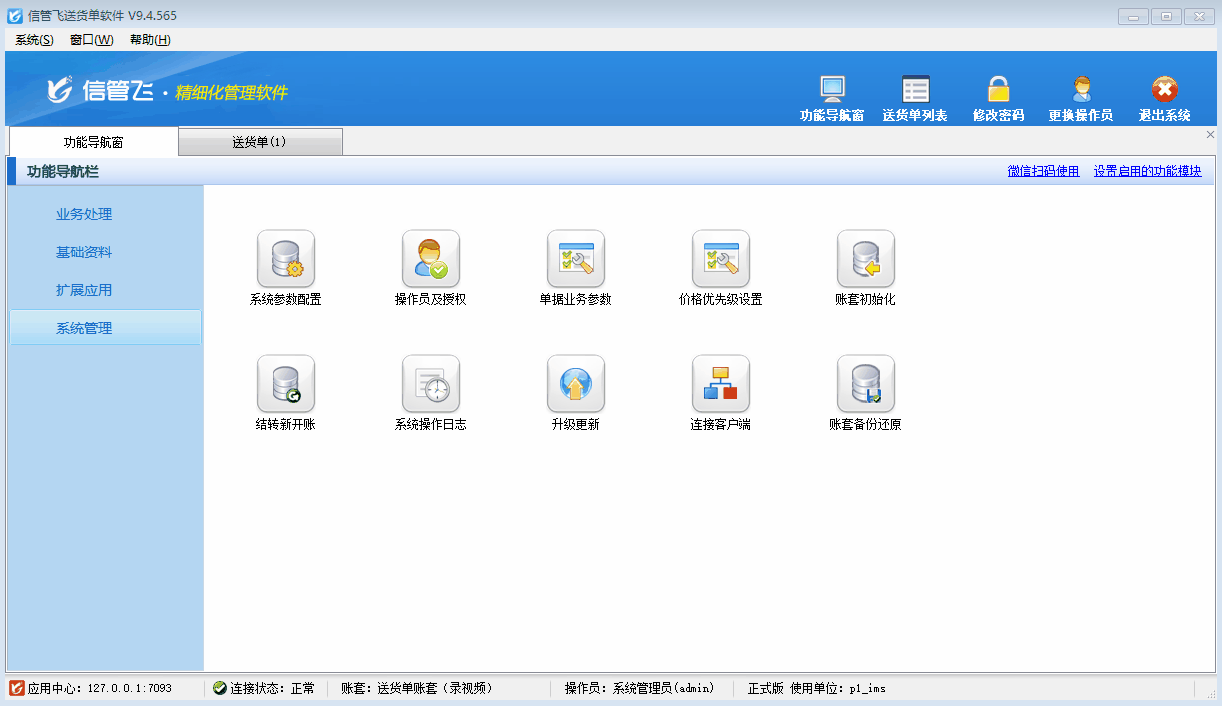Click 功能导航窗 toolbar button
The width and height of the screenshot is (1222, 706).
click(832, 99)
